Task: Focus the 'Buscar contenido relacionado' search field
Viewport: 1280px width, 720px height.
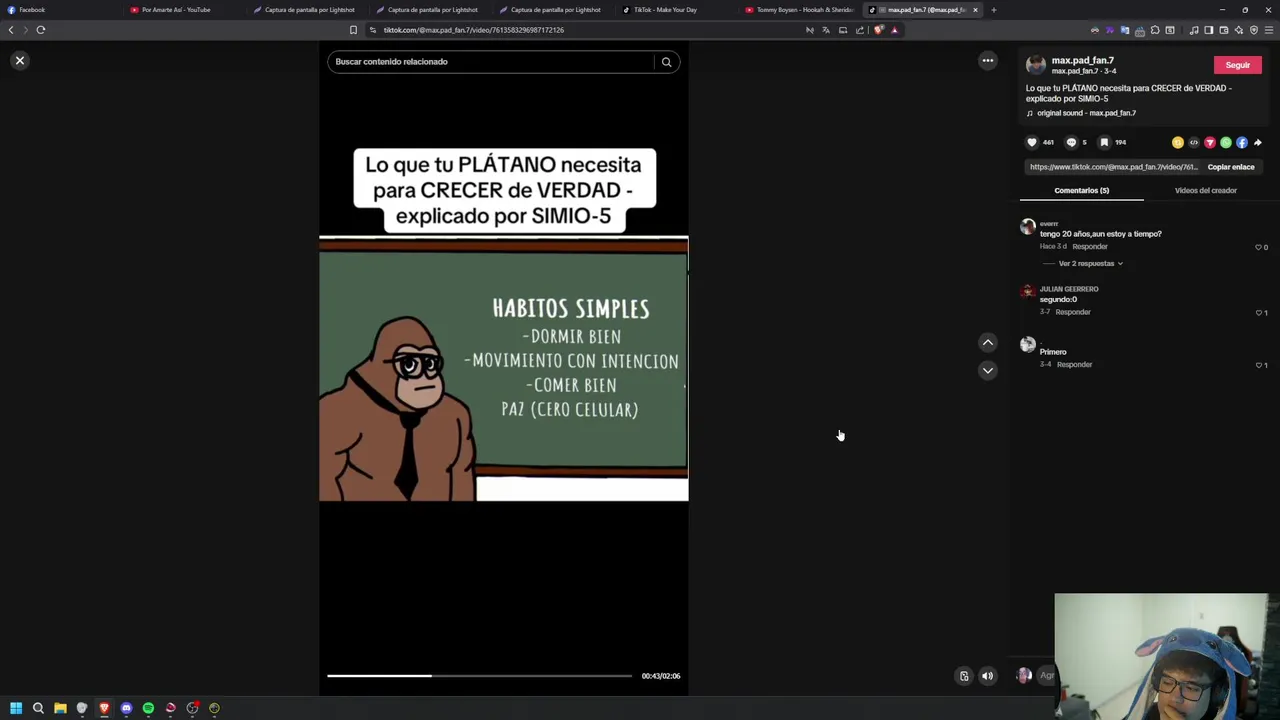Action: [491, 62]
